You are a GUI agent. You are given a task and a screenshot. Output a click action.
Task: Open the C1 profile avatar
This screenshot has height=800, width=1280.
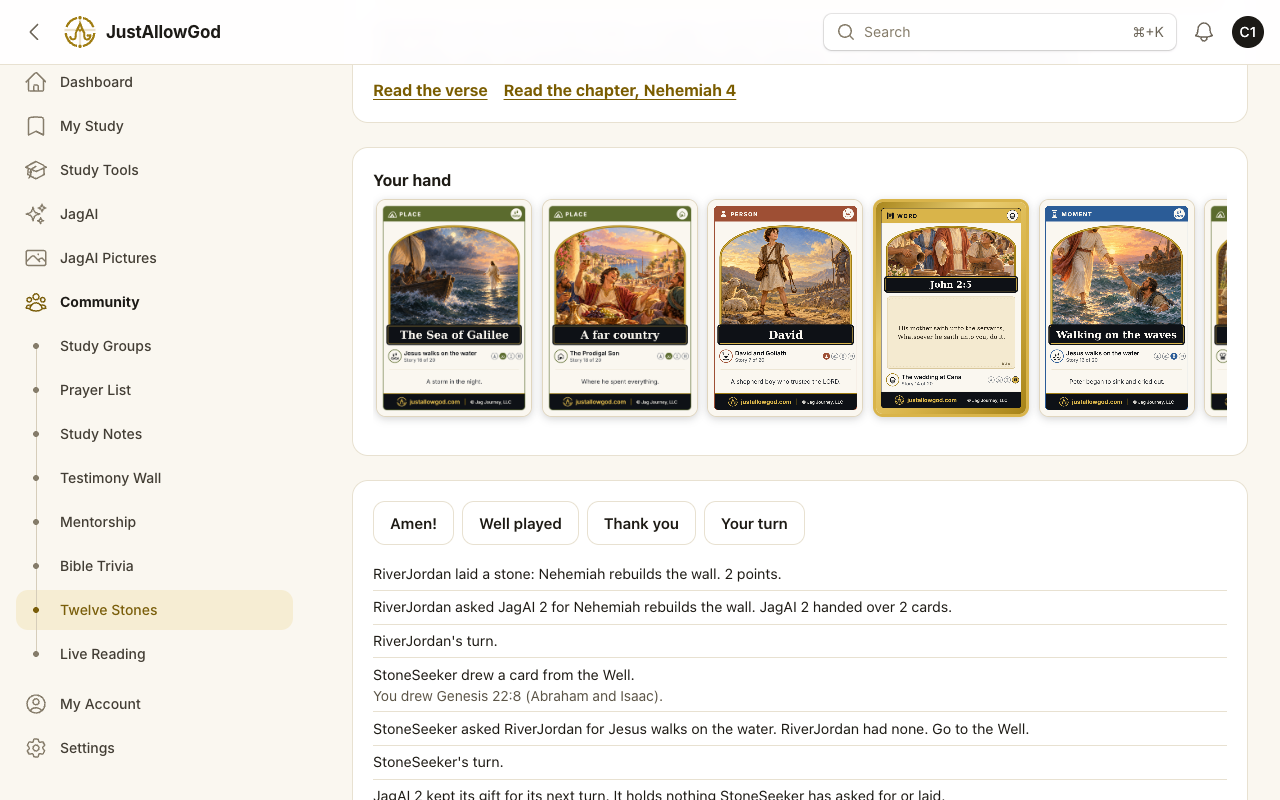click(1248, 32)
